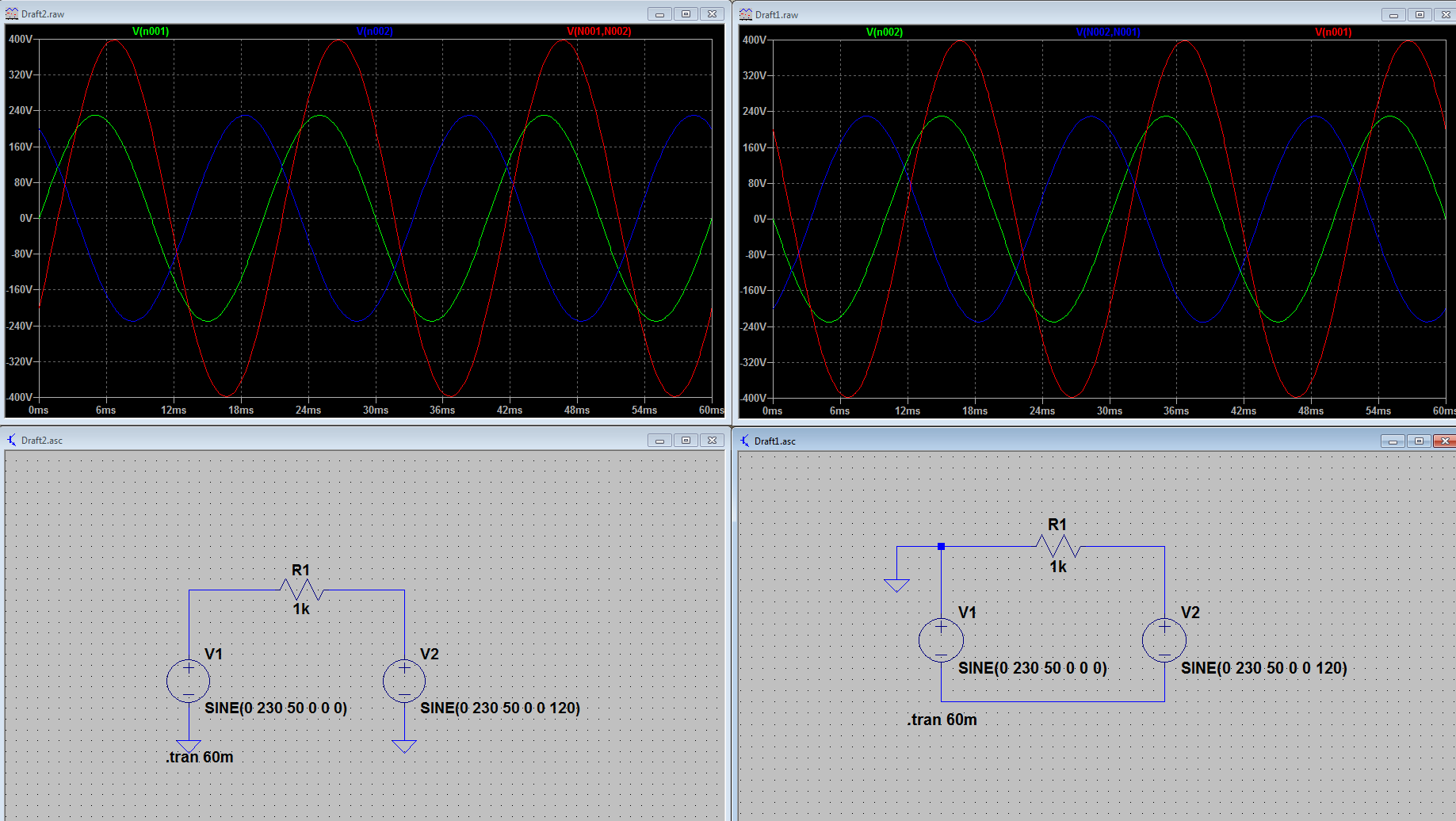The image size is (1456, 821).
Task: Select the V(N002,N001) trace label in Draft1.raw
Action: (x=1108, y=32)
